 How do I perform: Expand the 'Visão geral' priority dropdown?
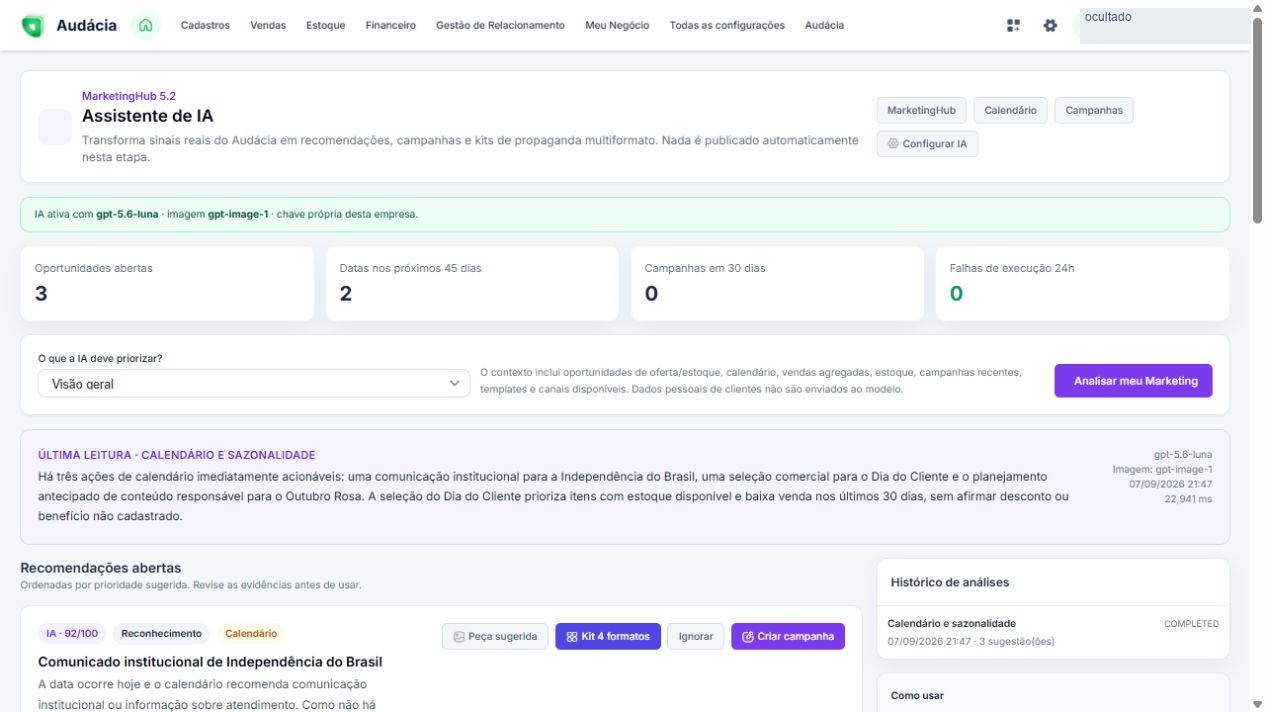(x=254, y=383)
